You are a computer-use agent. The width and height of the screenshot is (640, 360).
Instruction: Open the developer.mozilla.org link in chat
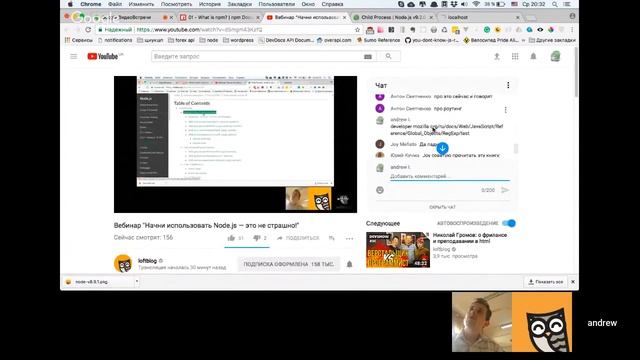447,130
